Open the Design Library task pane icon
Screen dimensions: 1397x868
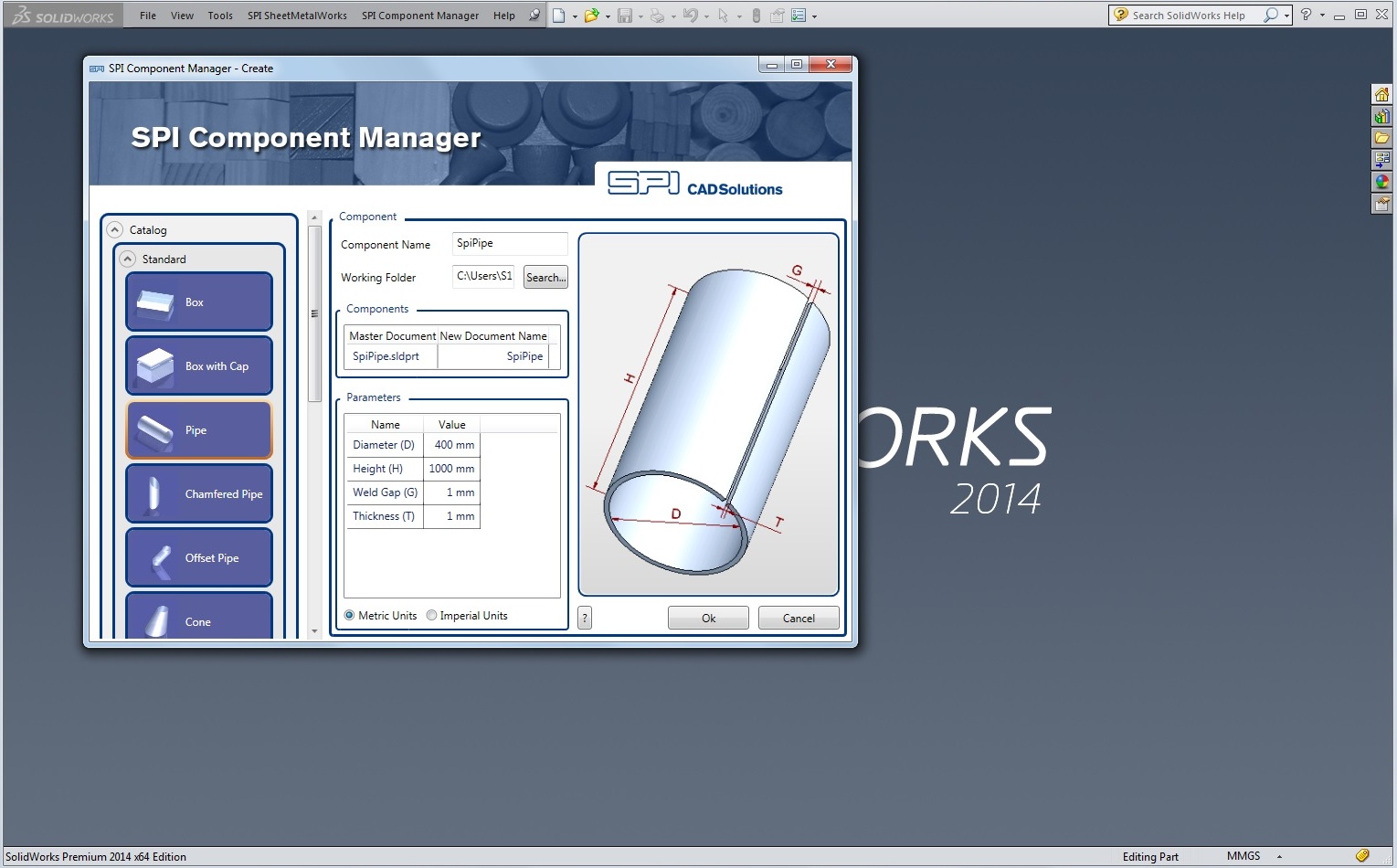[x=1381, y=116]
